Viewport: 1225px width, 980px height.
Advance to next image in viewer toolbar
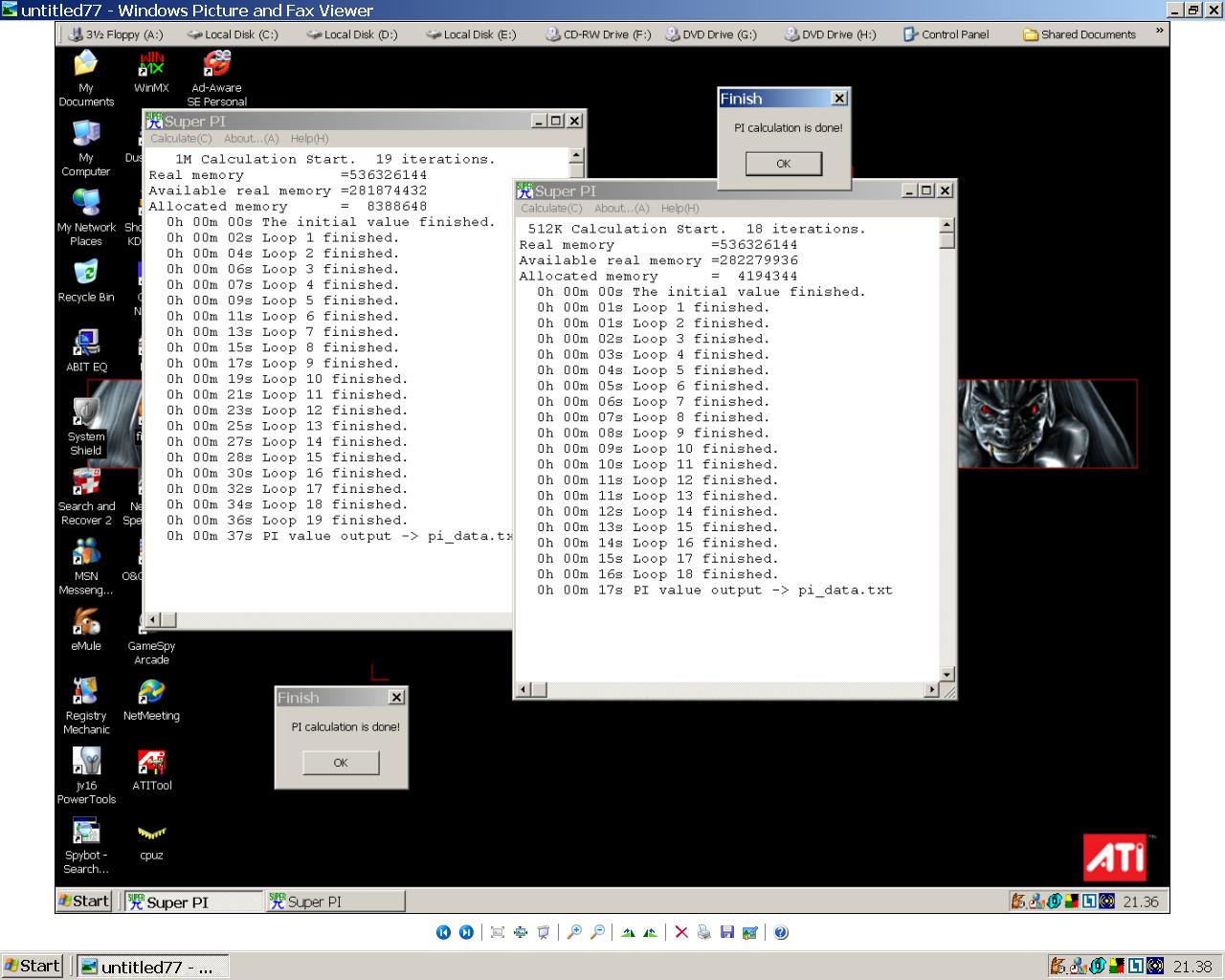pyautogui.click(x=466, y=932)
